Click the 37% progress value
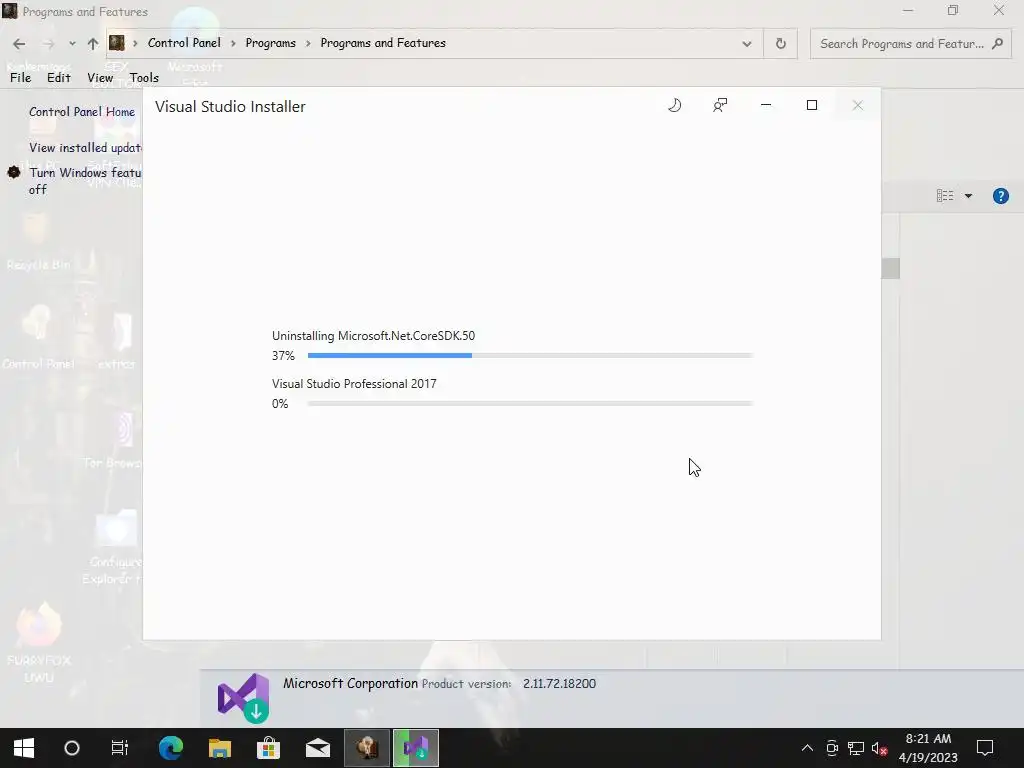Viewport: 1024px width, 768px height. coord(283,356)
